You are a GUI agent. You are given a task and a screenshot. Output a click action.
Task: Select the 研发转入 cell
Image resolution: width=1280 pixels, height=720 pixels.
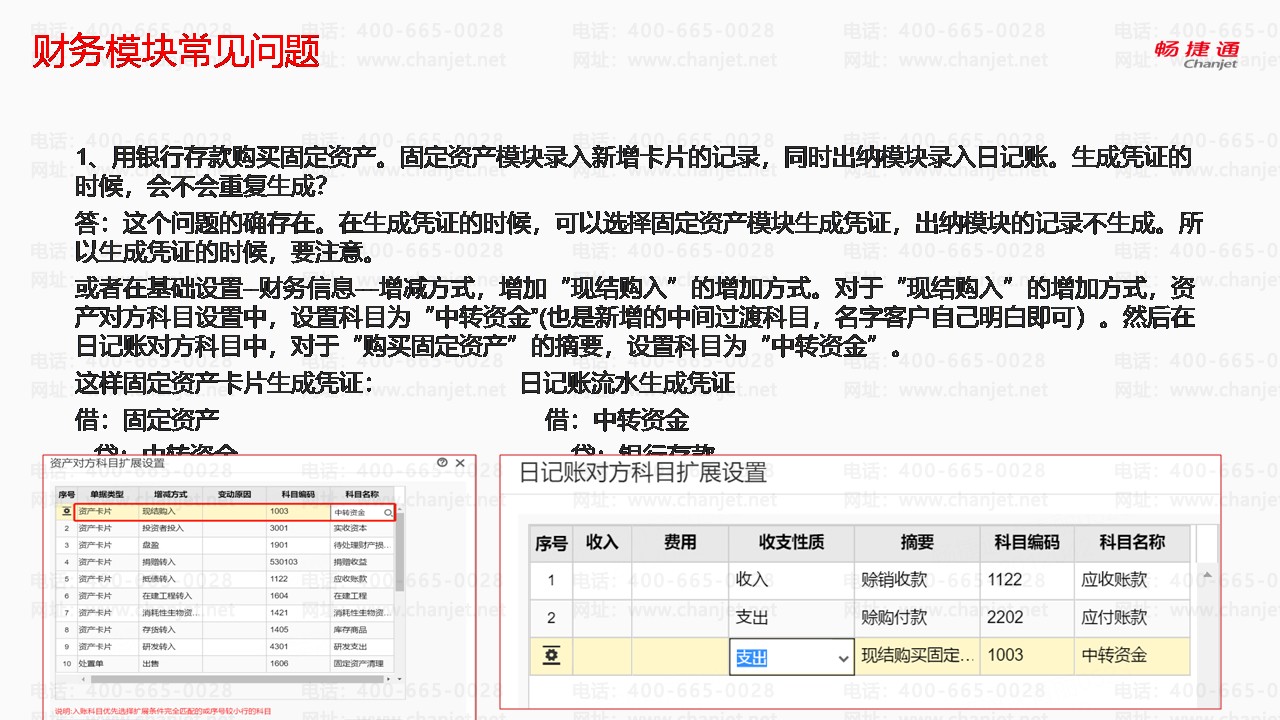click(x=171, y=647)
